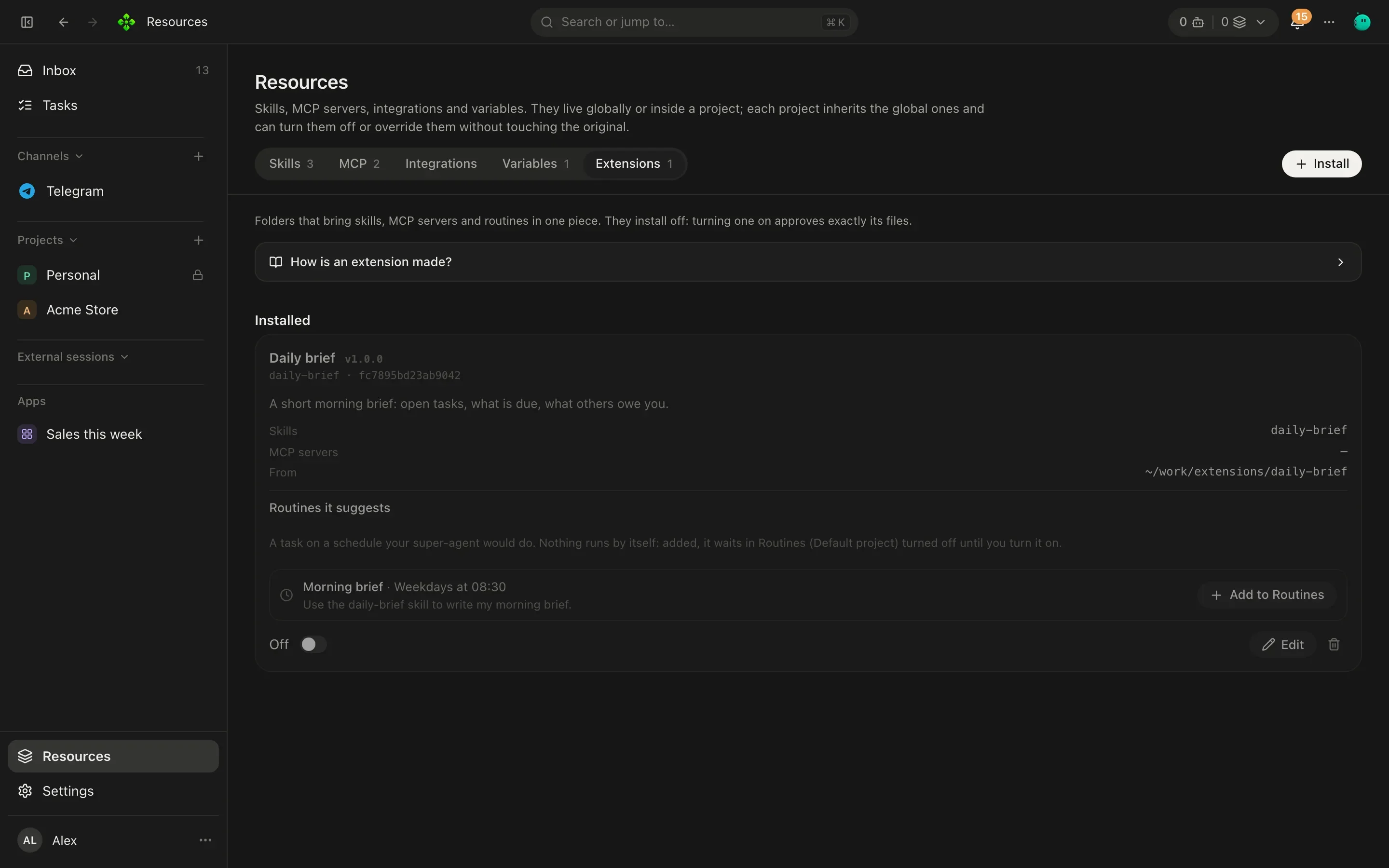Add a new project with plus
1389x868 pixels.
pos(199,240)
